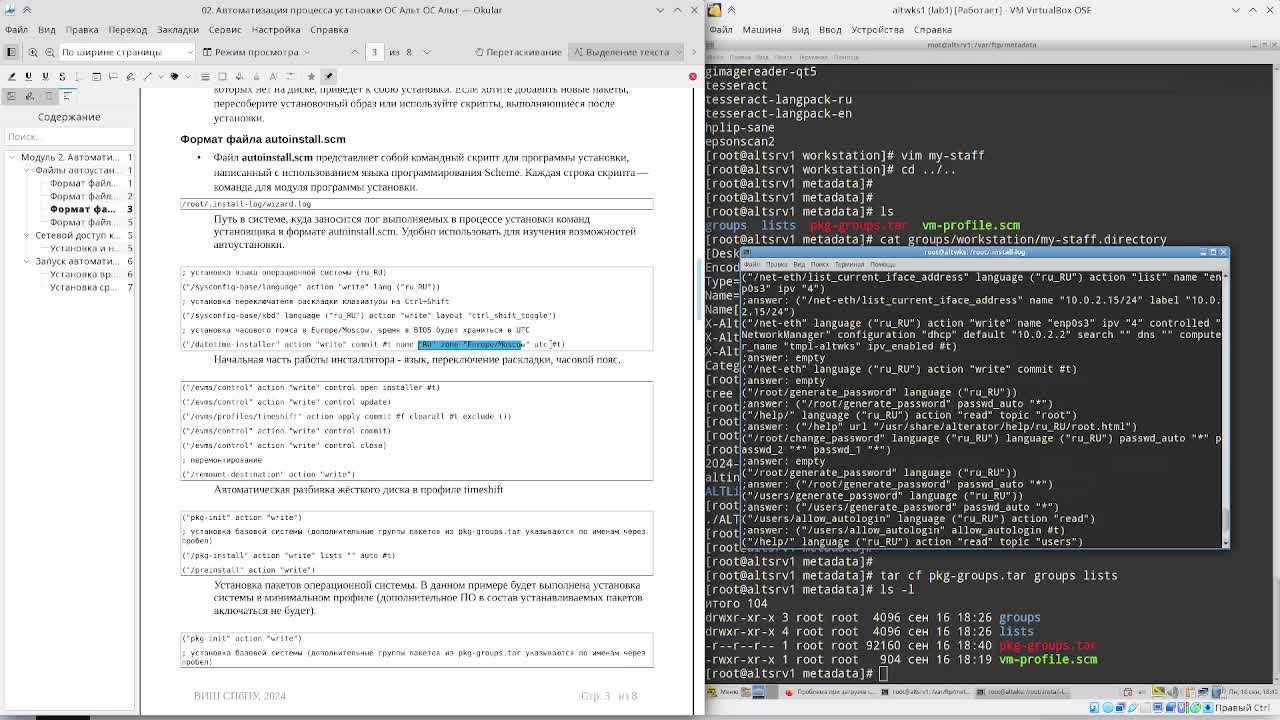
Task: Close the annotation toolbar with red X
Action: [x=692, y=76]
